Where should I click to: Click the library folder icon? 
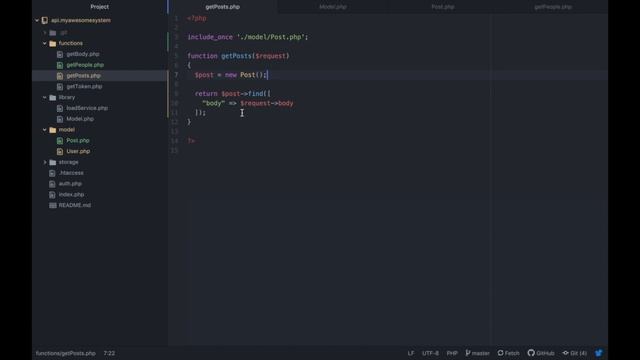pos(53,98)
